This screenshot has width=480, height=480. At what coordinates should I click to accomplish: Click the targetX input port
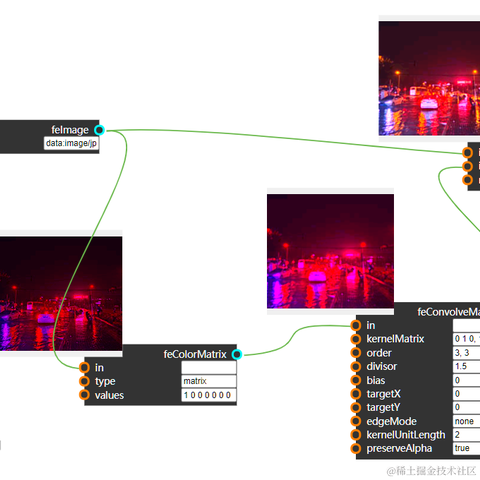[356, 394]
